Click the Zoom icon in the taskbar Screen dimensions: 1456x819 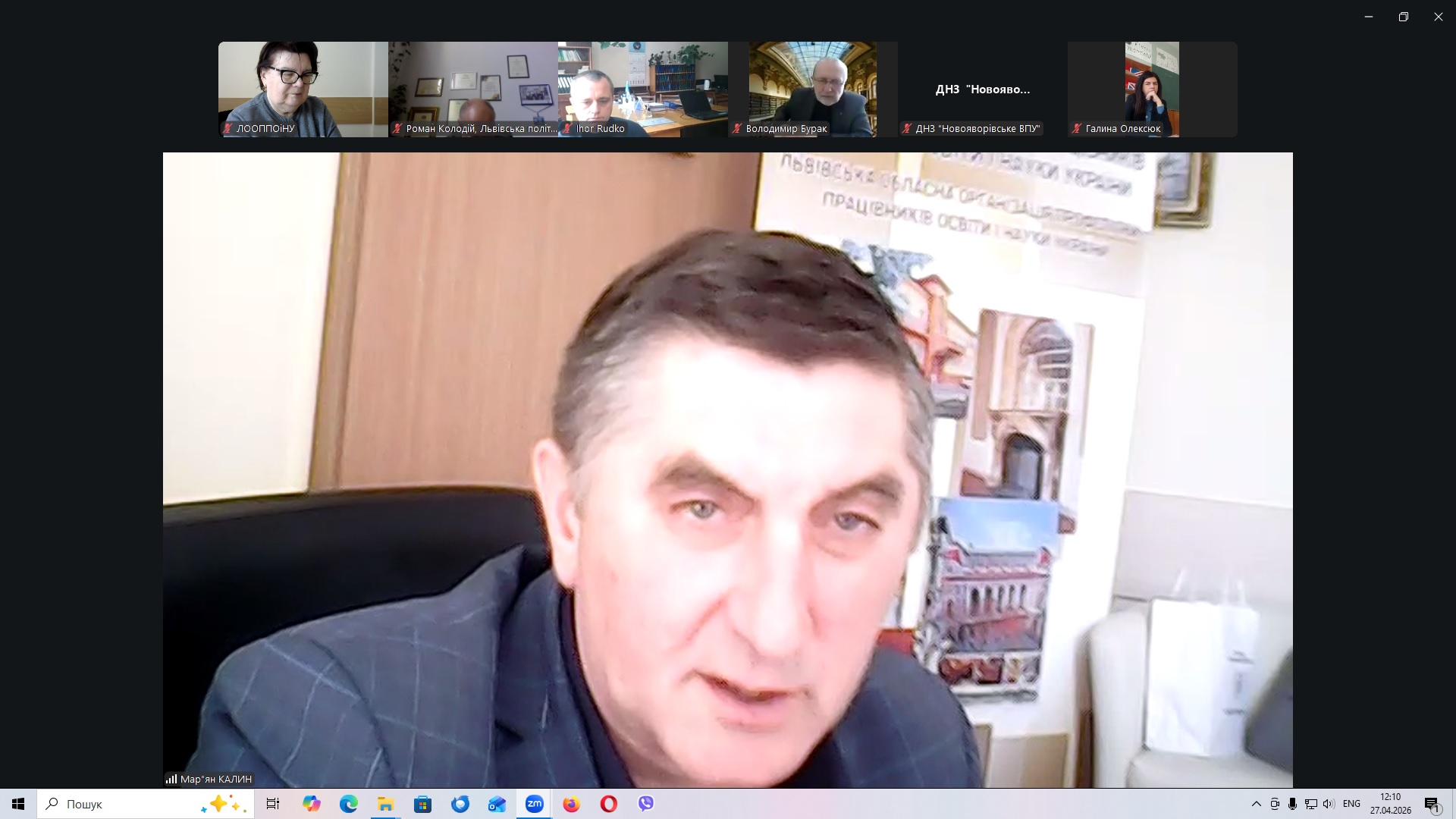pyautogui.click(x=534, y=804)
